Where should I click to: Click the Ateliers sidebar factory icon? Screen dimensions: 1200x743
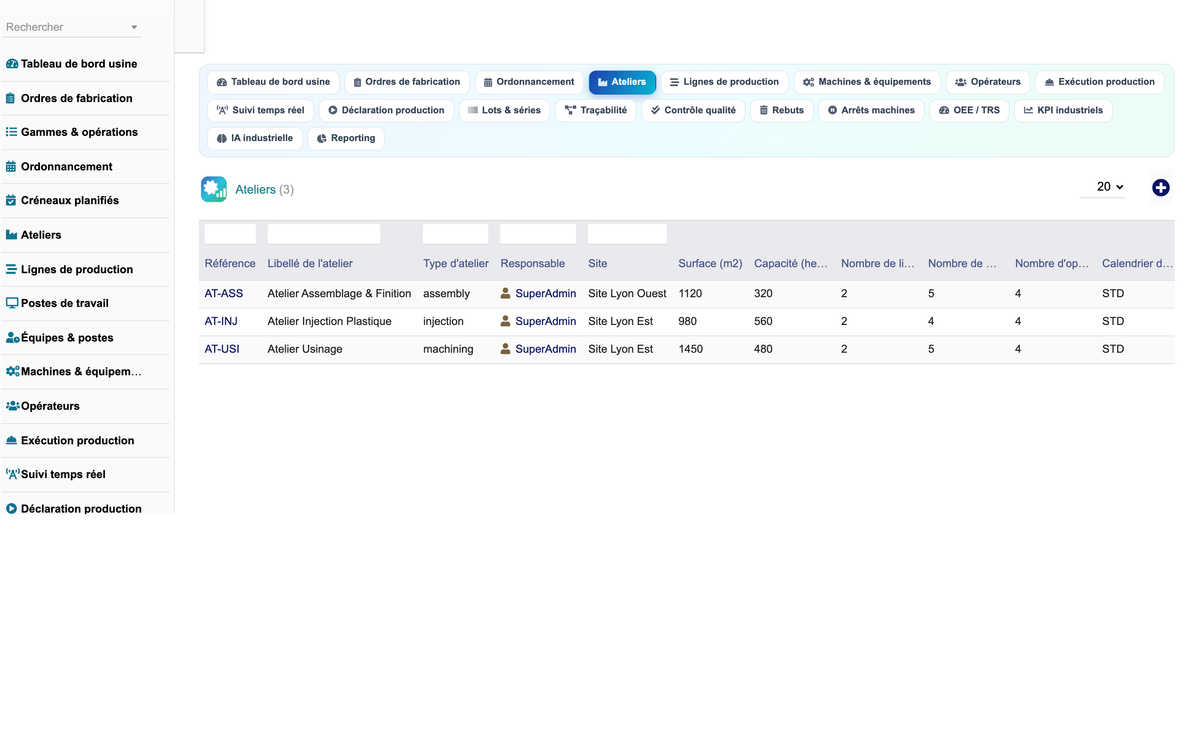click(x=12, y=235)
